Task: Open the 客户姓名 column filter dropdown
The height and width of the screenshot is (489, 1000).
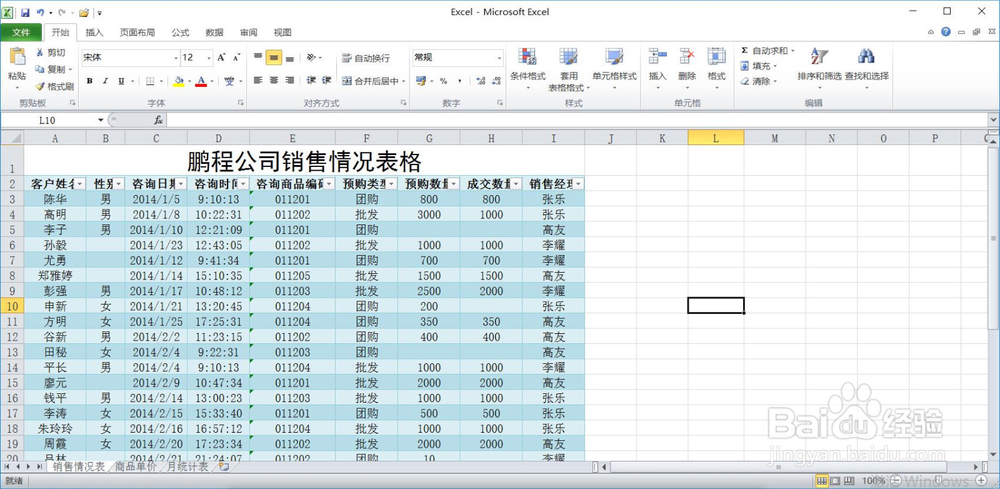Action: coord(80,184)
